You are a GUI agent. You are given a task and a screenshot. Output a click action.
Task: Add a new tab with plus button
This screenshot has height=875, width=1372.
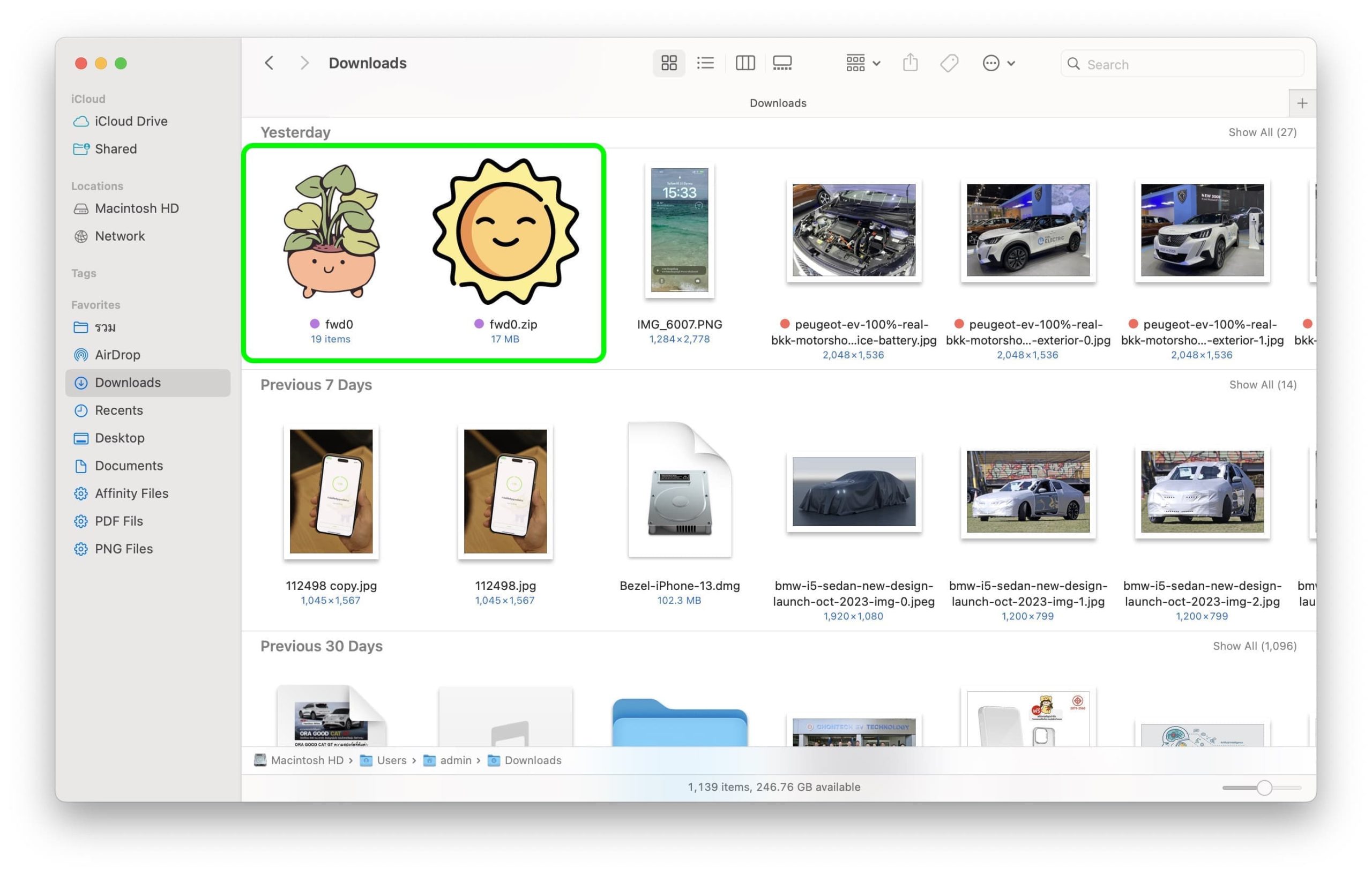(x=1301, y=103)
